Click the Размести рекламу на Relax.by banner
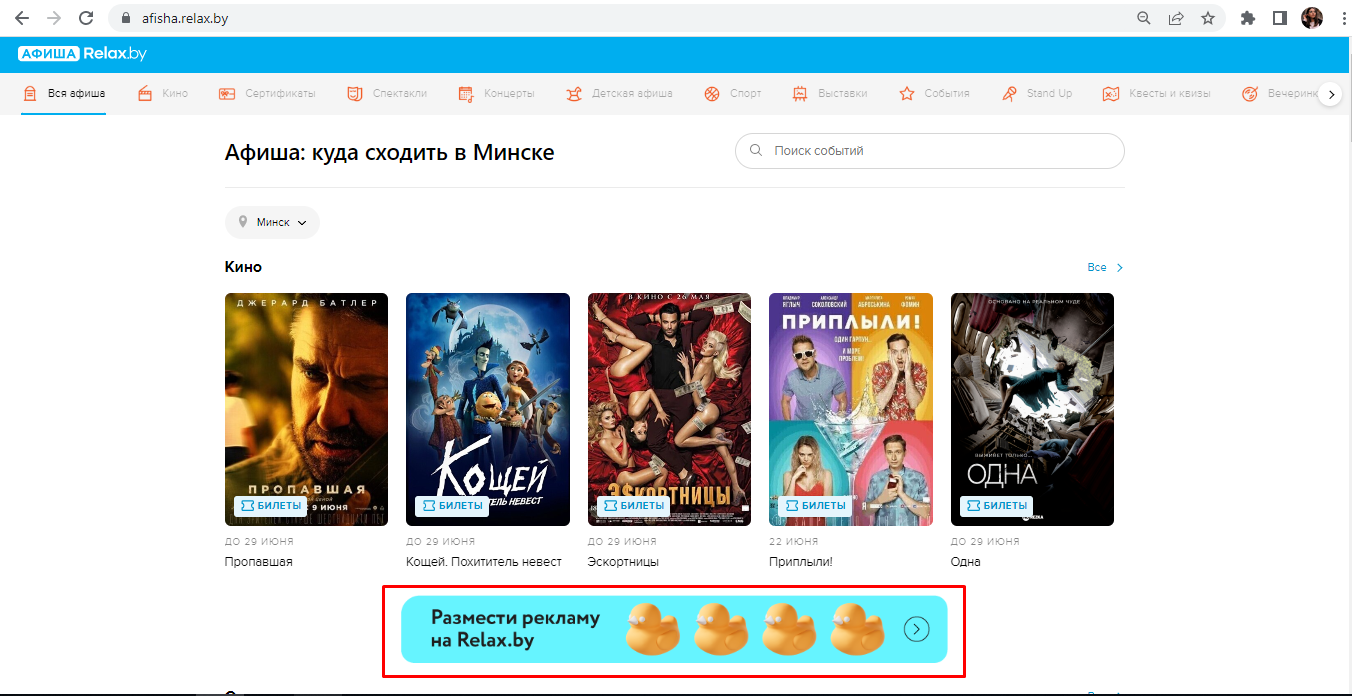1352x696 pixels. [x=674, y=629]
